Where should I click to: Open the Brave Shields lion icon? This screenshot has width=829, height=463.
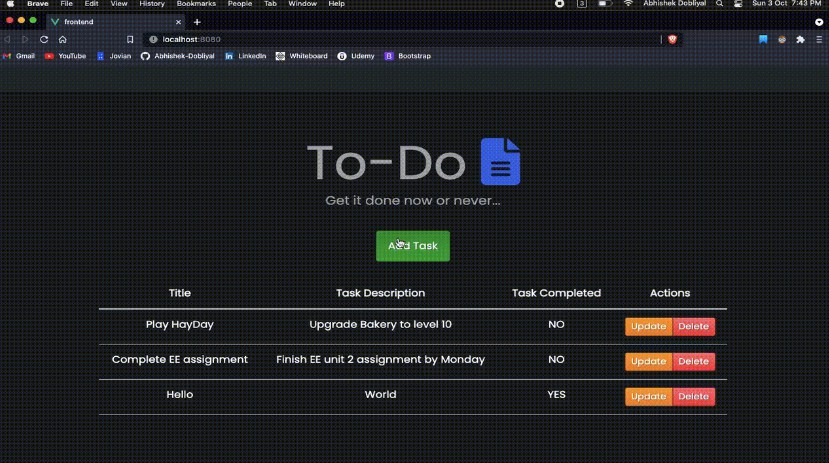coord(672,40)
